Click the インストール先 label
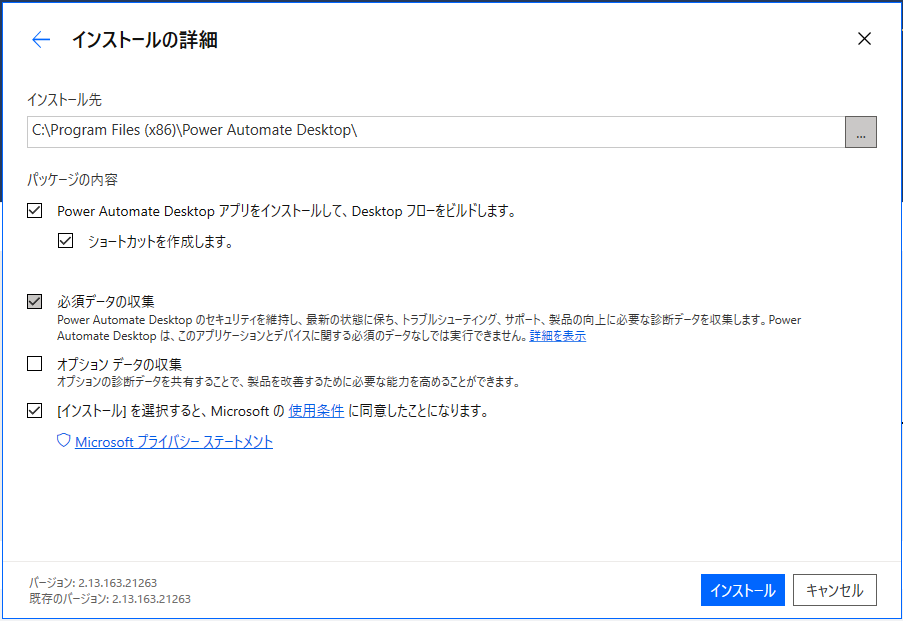Screen dimensions: 903x621 pos(64,100)
